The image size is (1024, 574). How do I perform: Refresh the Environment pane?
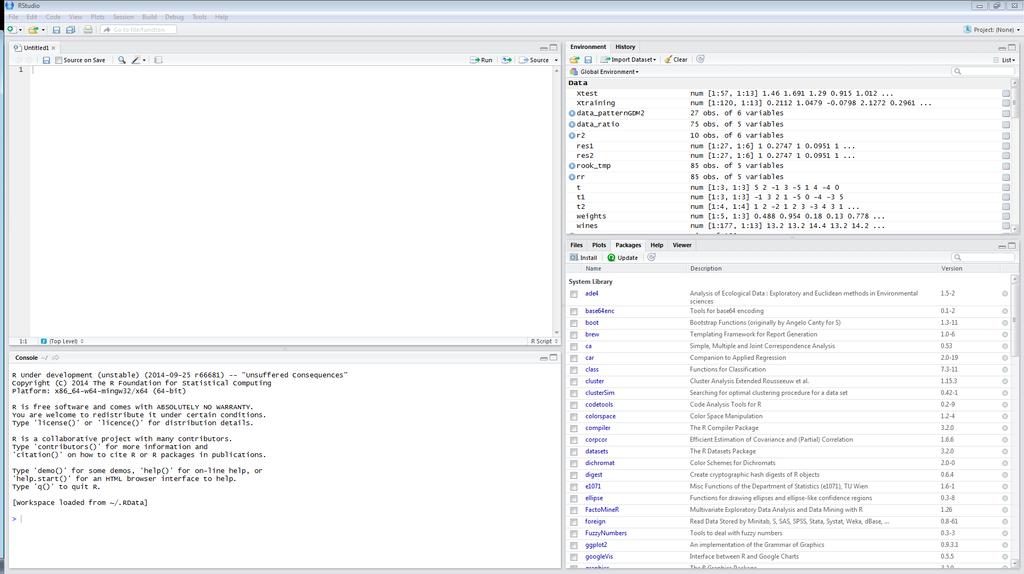pyautogui.click(x=700, y=59)
